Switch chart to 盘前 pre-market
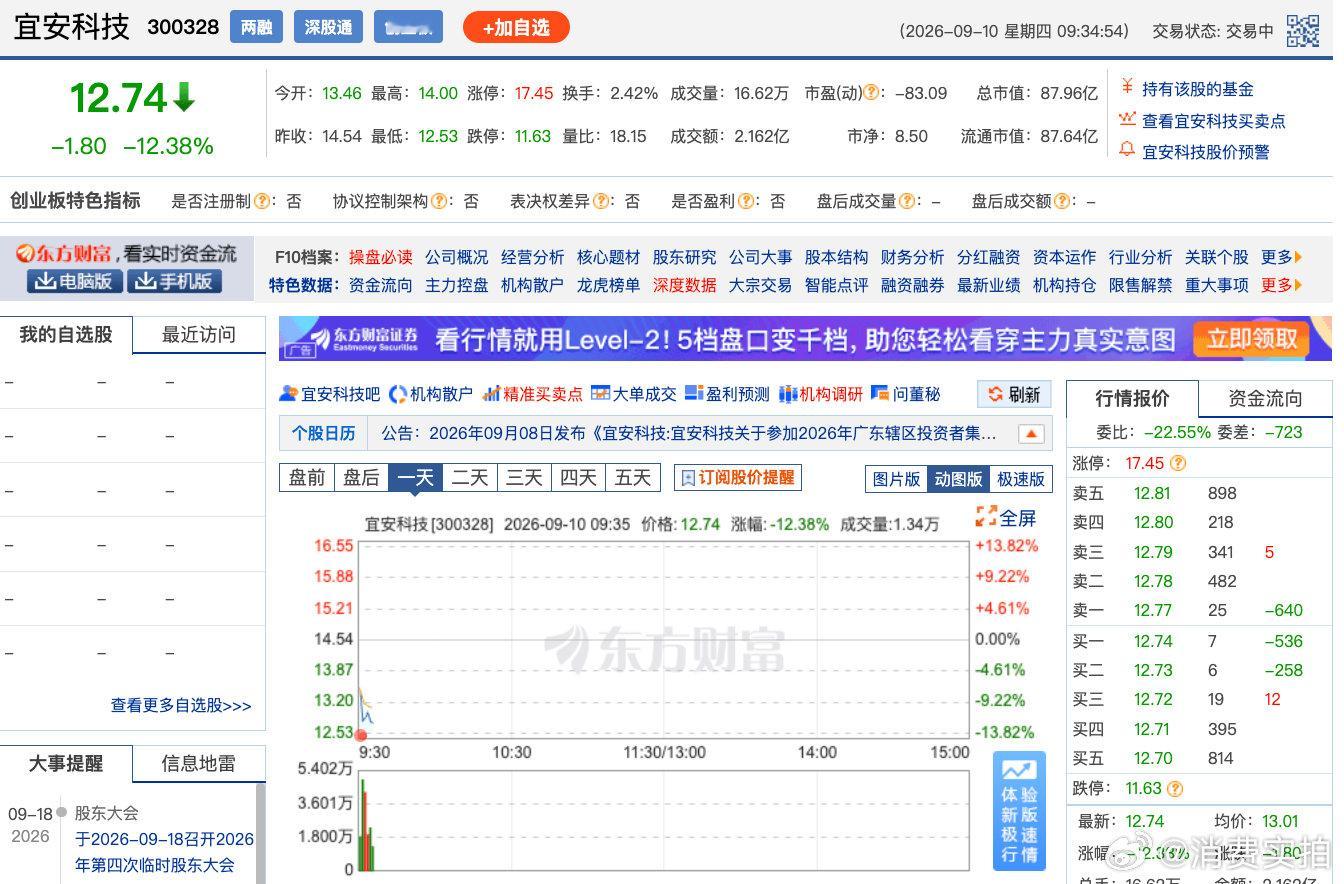Viewport: 1344px width, 884px height. coord(307,478)
